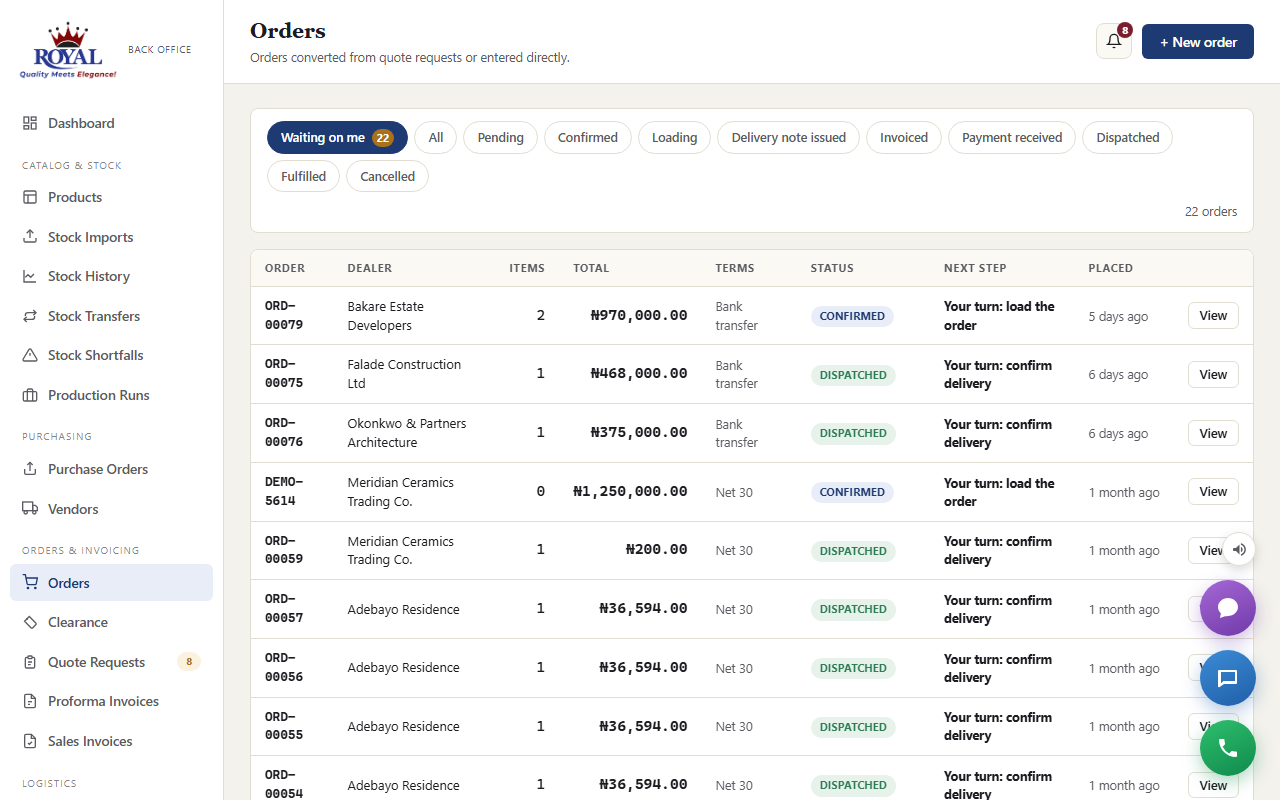This screenshot has width=1280, height=800.
Task: Click the Royal logo
Action: tap(68, 51)
